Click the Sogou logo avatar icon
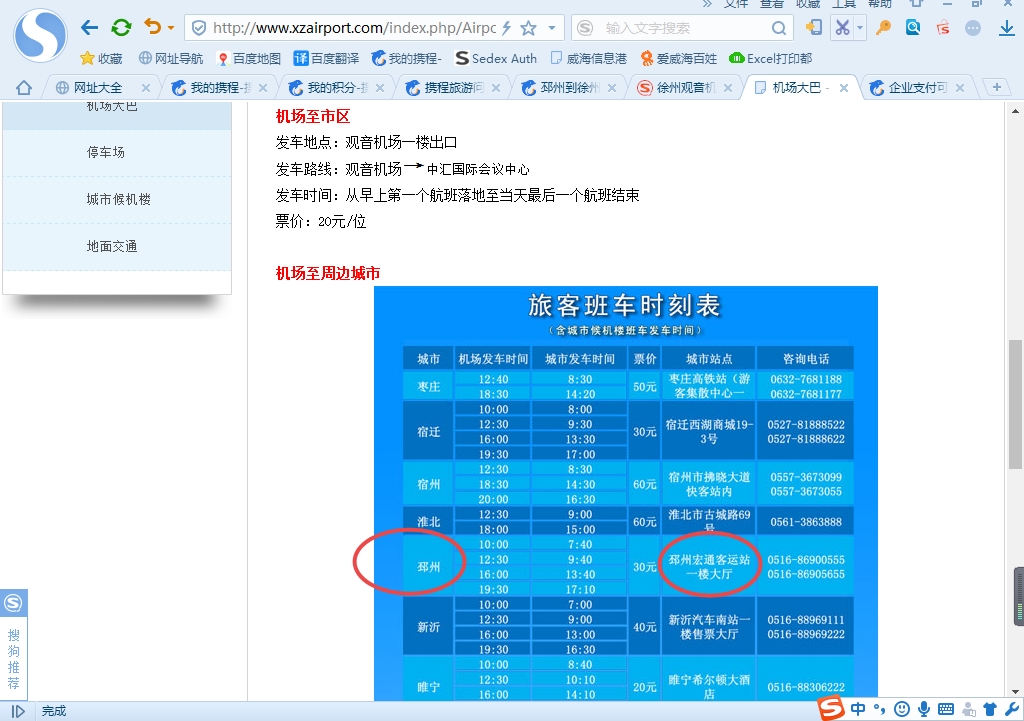Screen dimensions: 1024x721 tap(39, 34)
